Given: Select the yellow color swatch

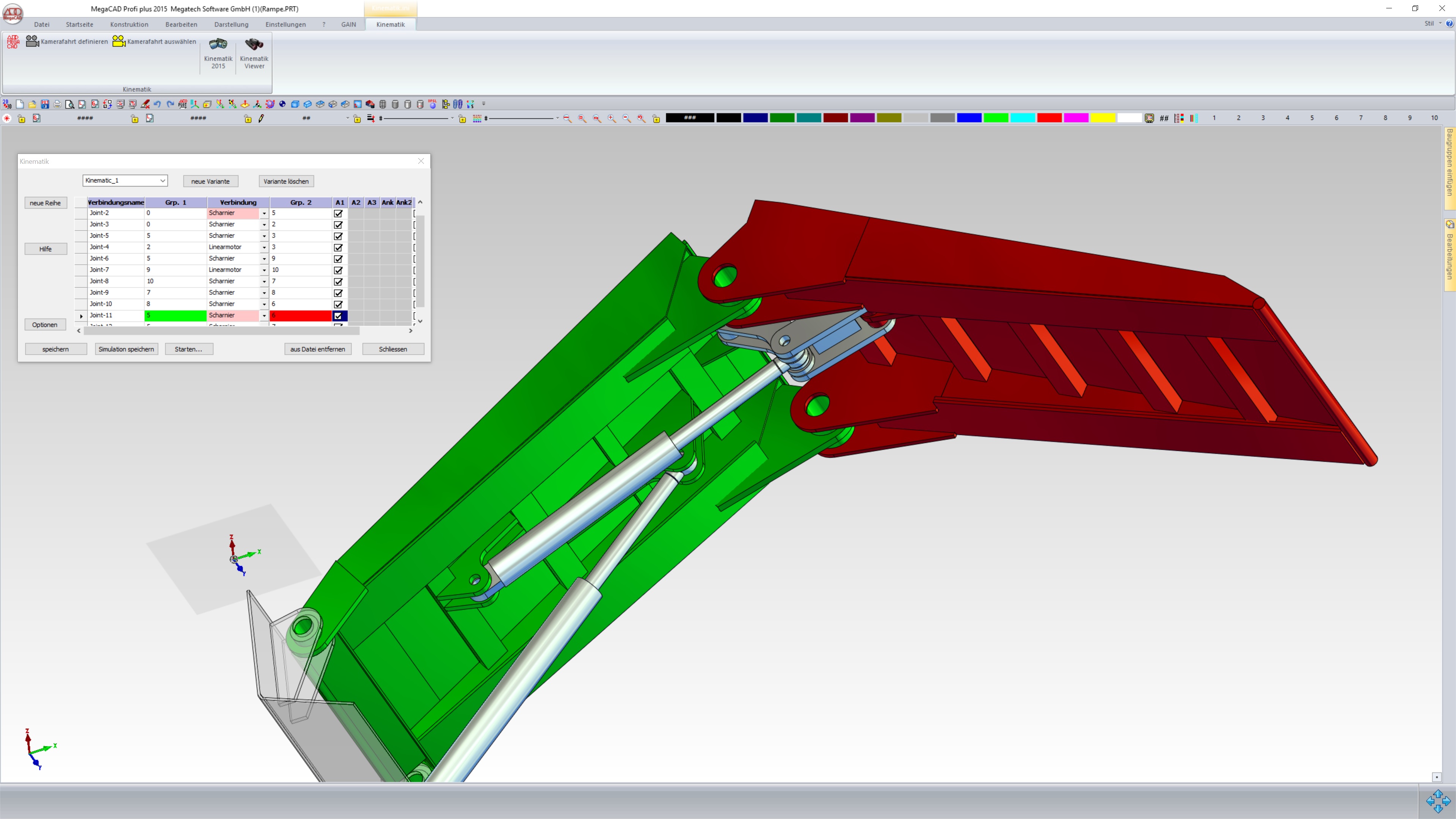Looking at the screenshot, I should [1102, 118].
